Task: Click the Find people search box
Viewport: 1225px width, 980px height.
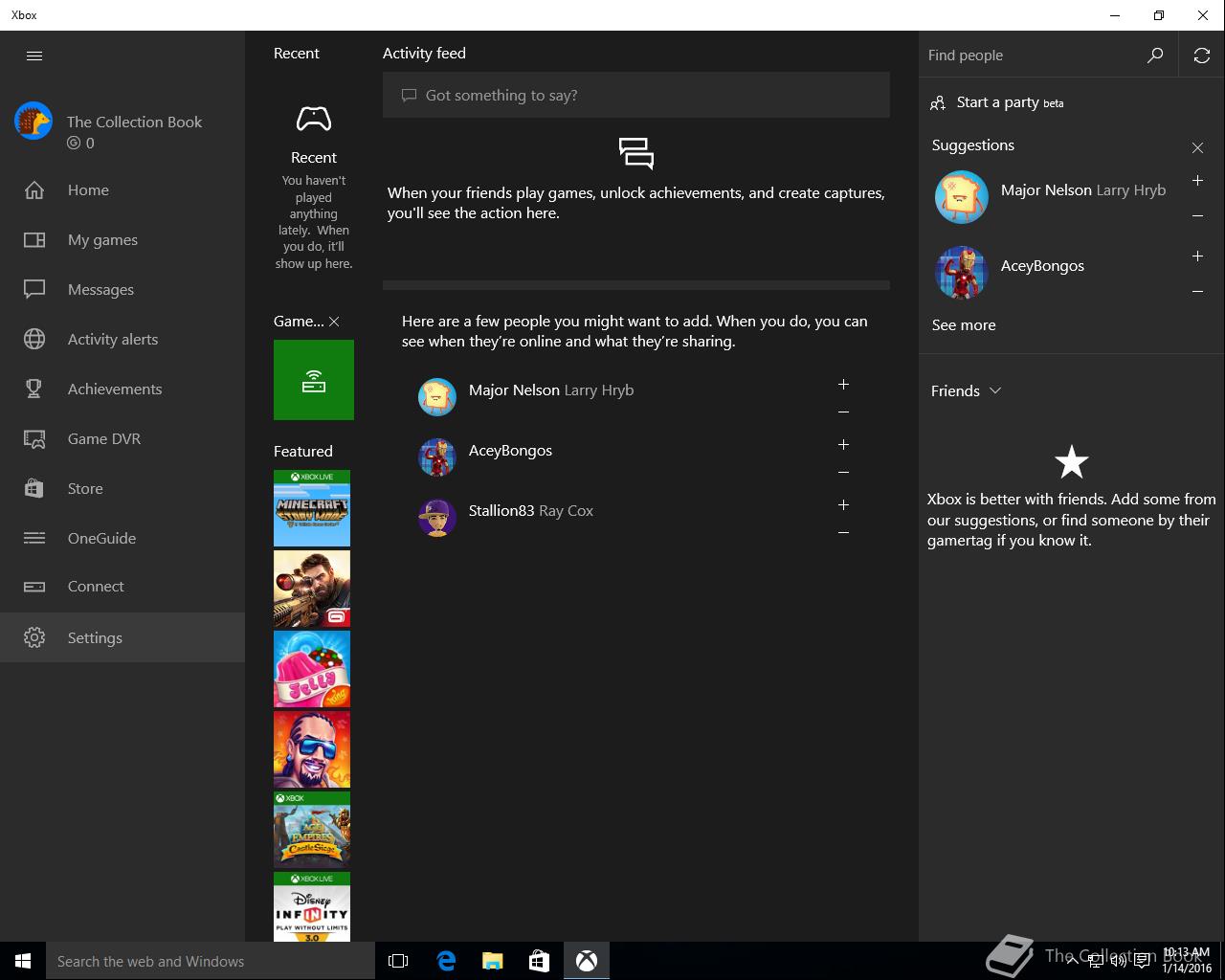Action: tap(1034, 56)
